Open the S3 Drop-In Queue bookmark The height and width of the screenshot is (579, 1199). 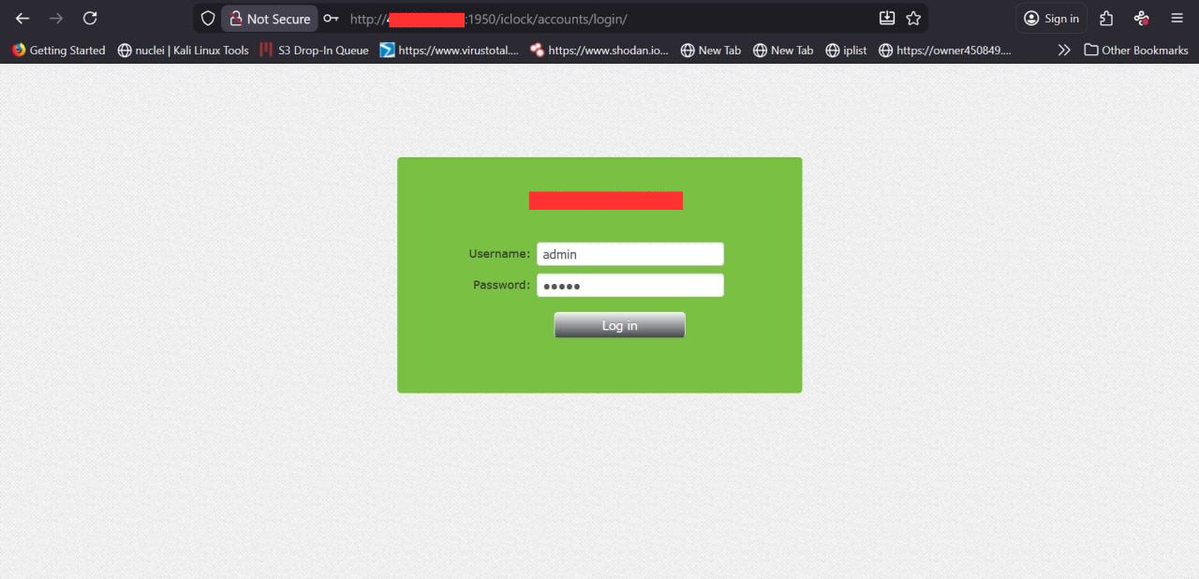click(314, 50)
